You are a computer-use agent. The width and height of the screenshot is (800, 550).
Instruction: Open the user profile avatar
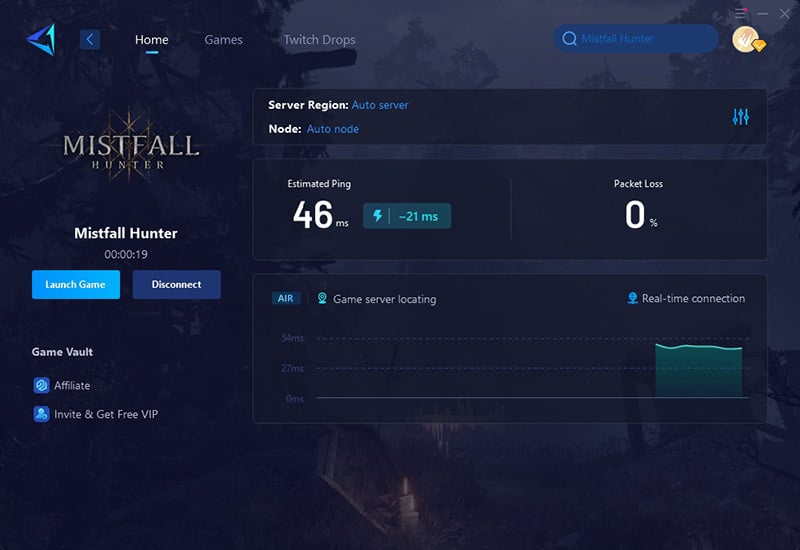[x=747, y=39]
